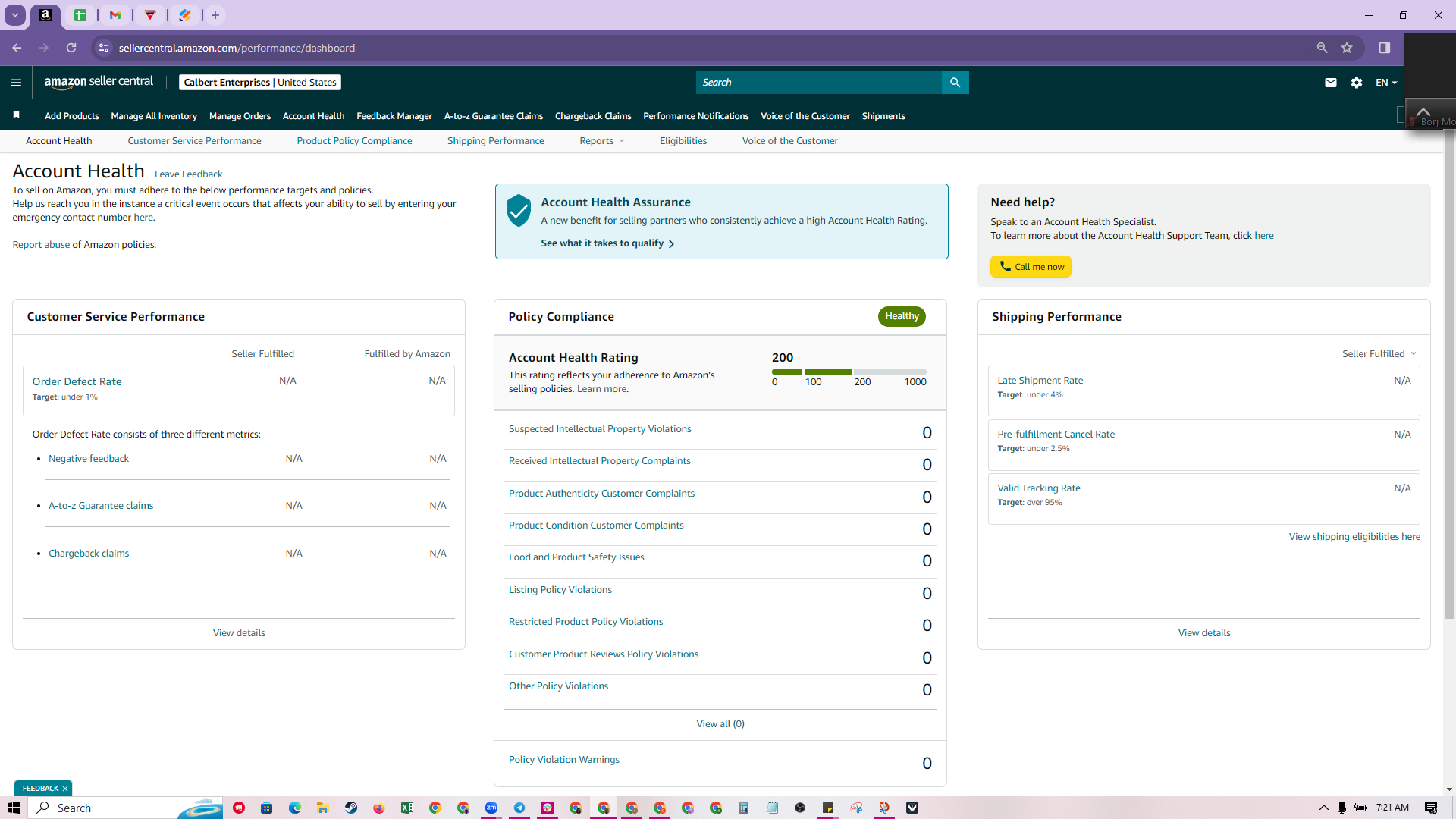Open A-to-z Guarantee Claims menu item
Screen dimensions: 1456x819
tap(494, 116)
